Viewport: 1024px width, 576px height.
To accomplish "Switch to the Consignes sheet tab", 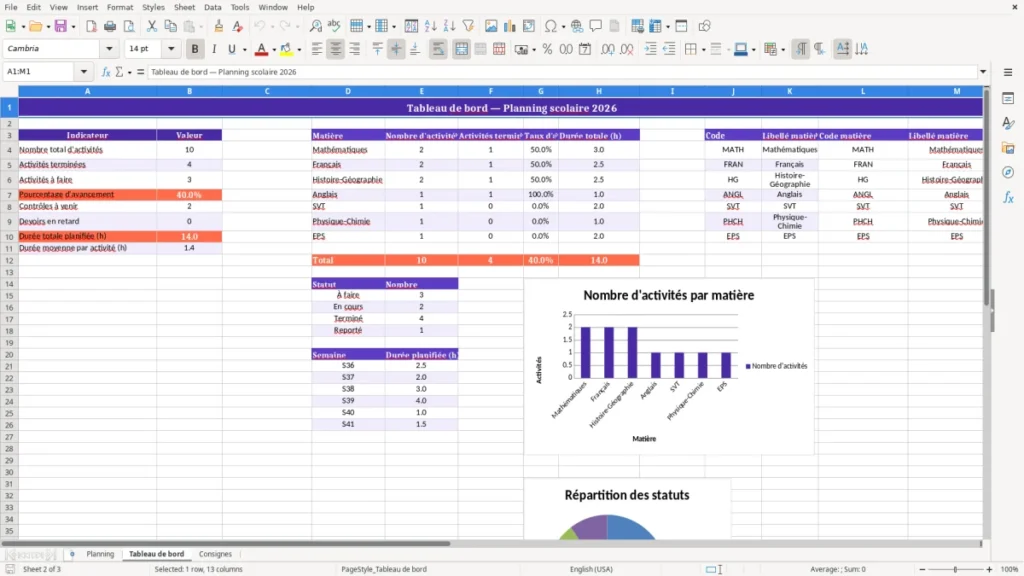I will [x=215, y=554].
